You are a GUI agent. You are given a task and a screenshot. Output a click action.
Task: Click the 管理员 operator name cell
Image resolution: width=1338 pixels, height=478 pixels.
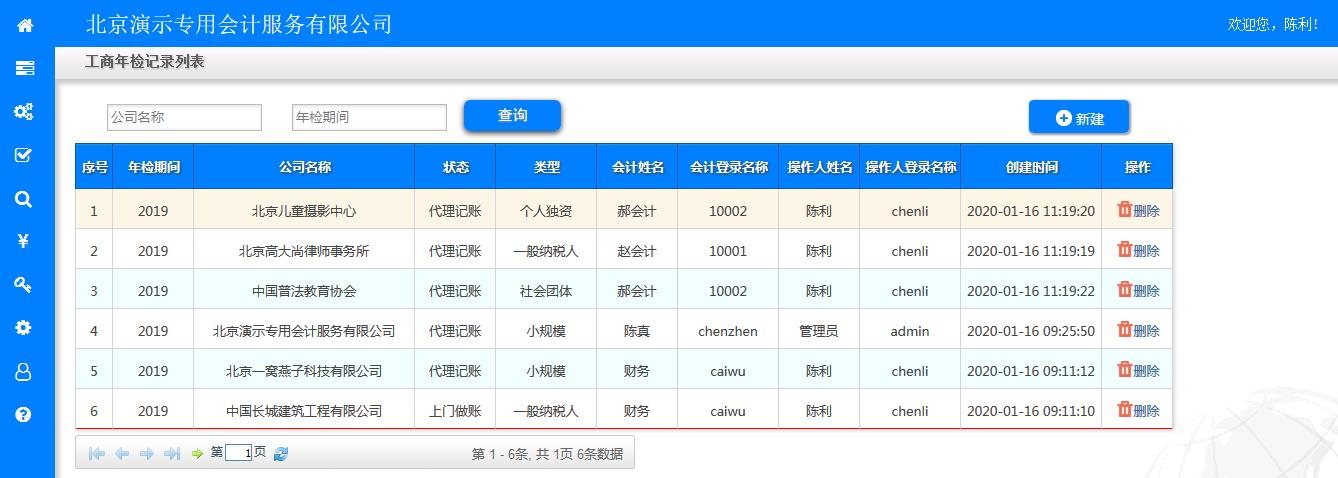[819, 331]
